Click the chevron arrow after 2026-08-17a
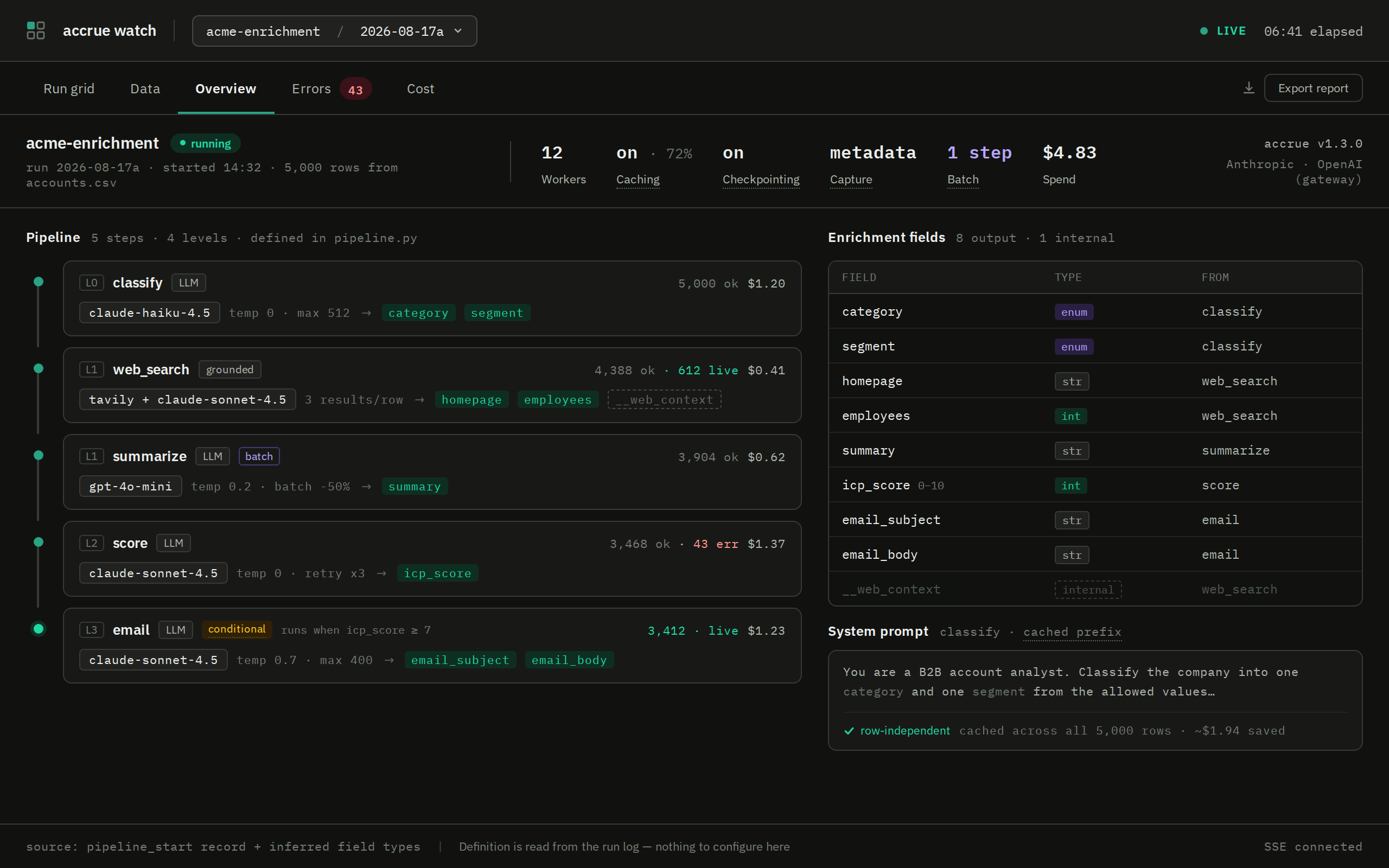This screenshot has width=1389, height=868. point(458,31)
